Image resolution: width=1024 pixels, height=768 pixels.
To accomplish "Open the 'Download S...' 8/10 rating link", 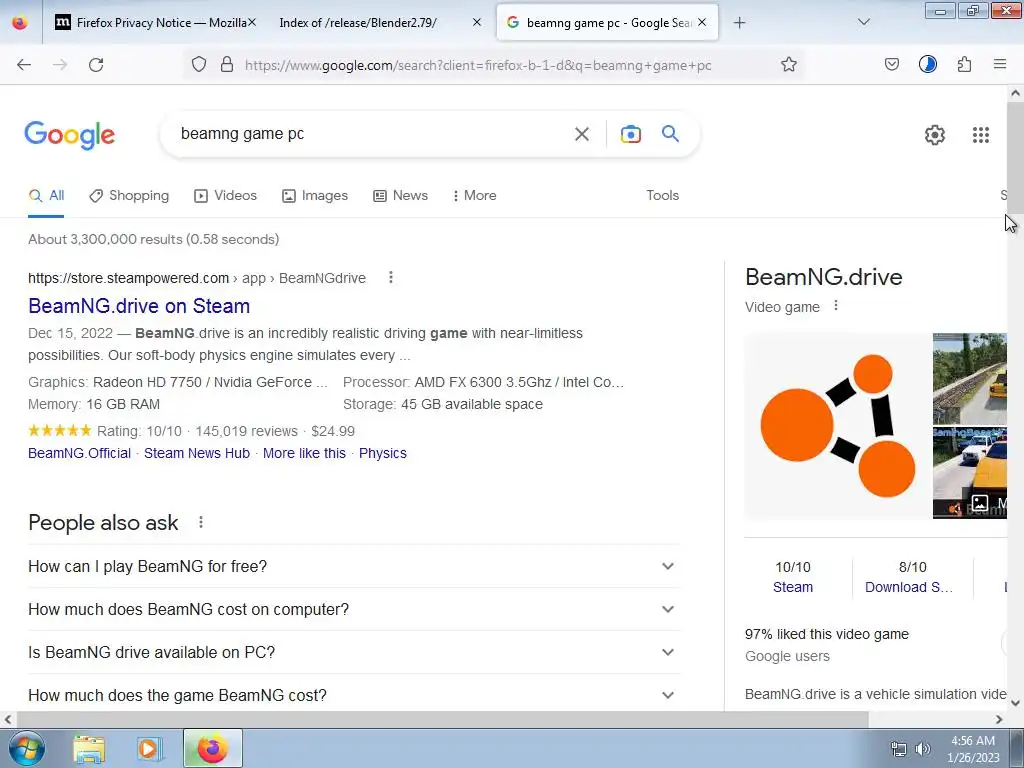I will tap(908, 587).
